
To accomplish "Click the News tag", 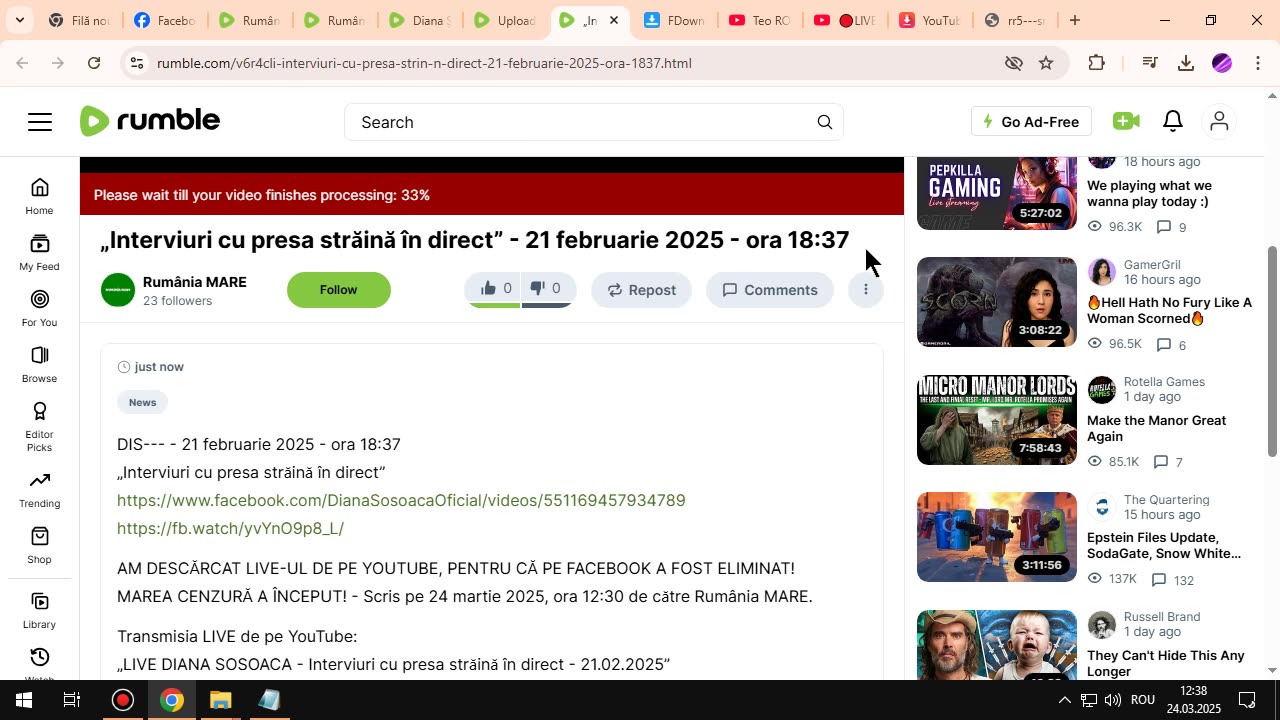I will point(142,402).
